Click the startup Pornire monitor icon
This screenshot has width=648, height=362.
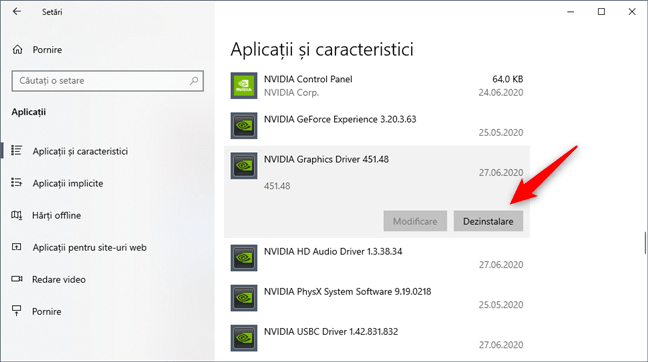coord(17,311)
